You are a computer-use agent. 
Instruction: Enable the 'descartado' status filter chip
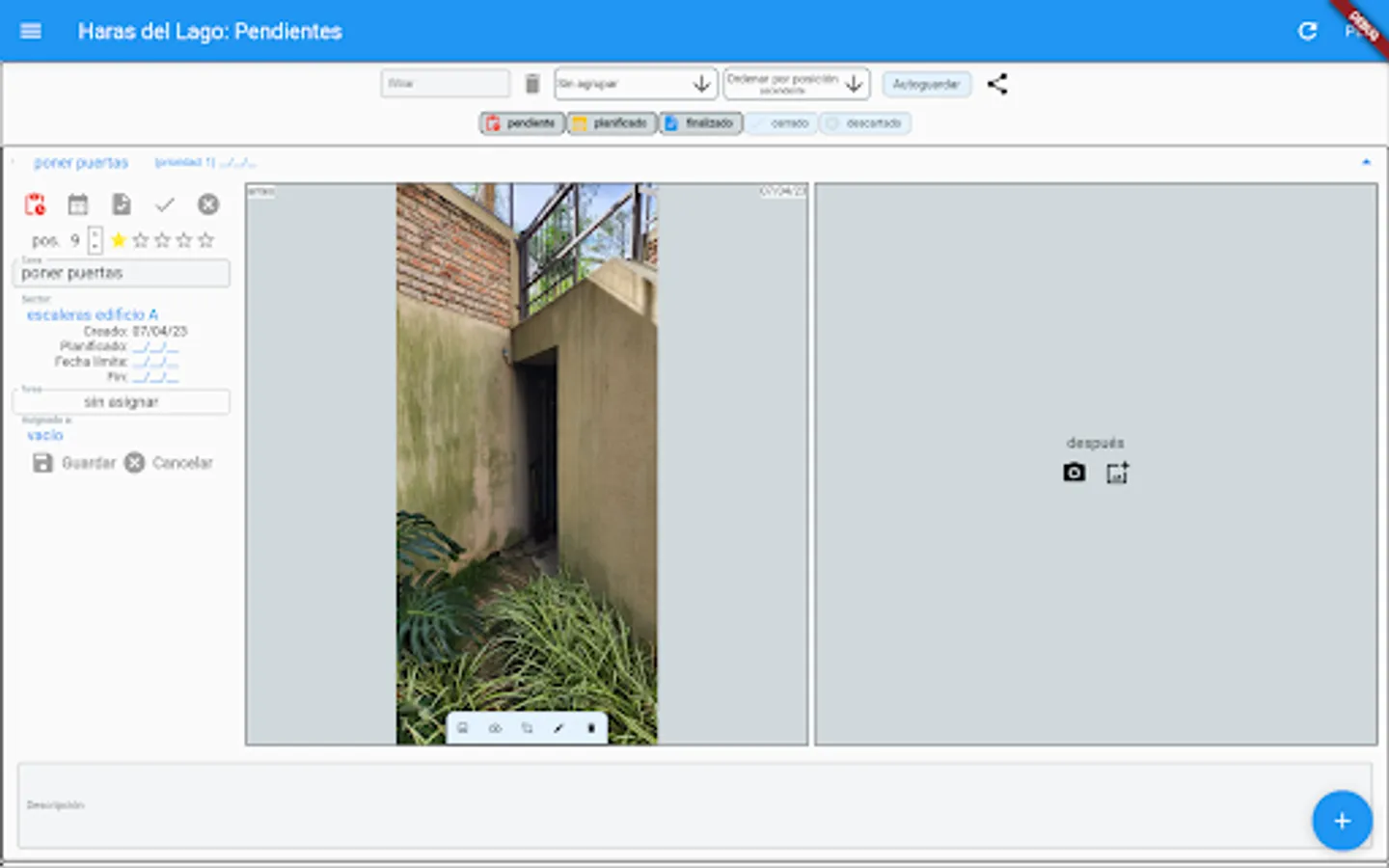click(x=865, y=123)
